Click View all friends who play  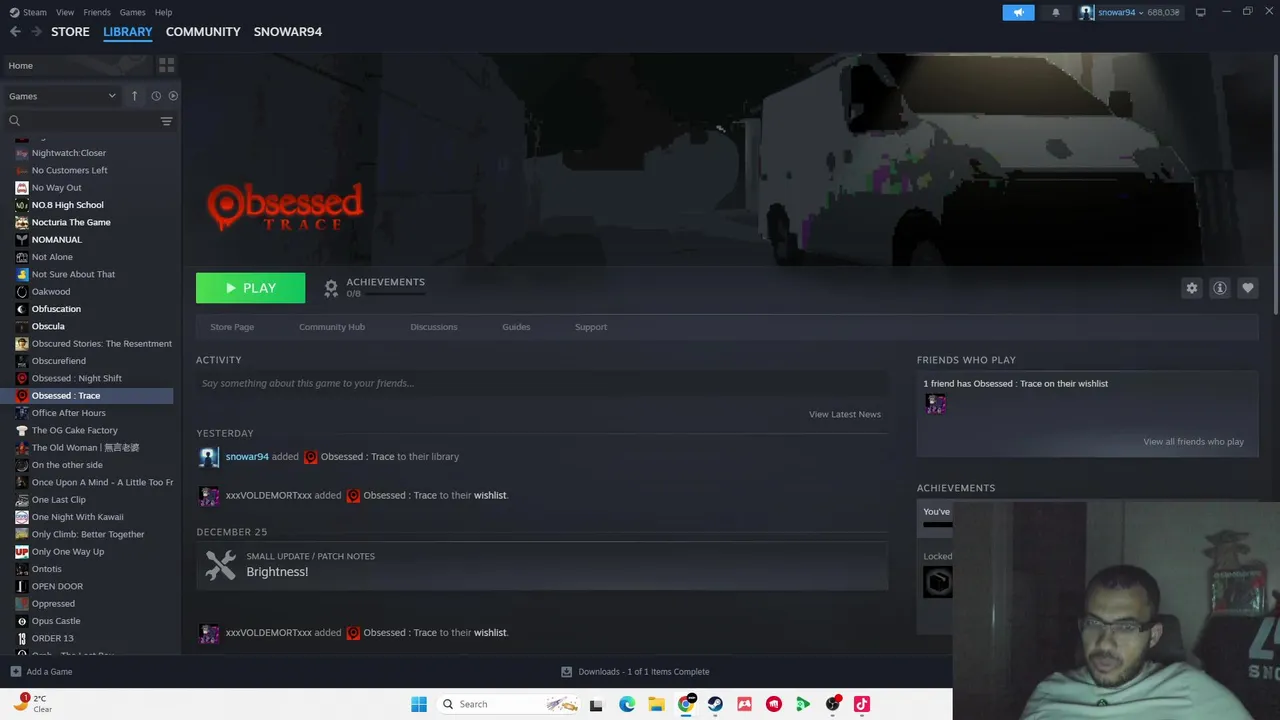[x=1193, y=442]
